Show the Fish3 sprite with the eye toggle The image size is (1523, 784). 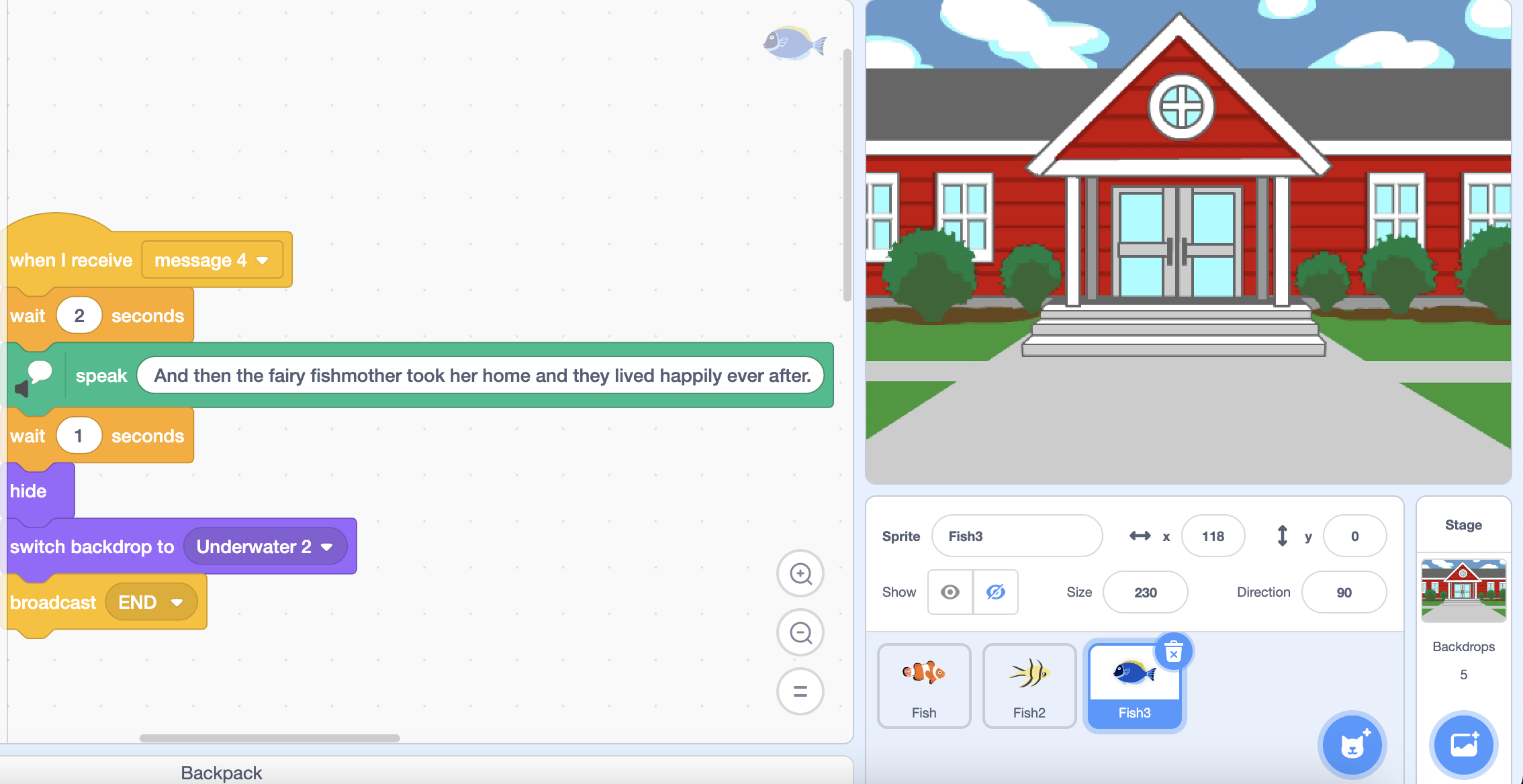pyautogui.click(x=949, y=592)
